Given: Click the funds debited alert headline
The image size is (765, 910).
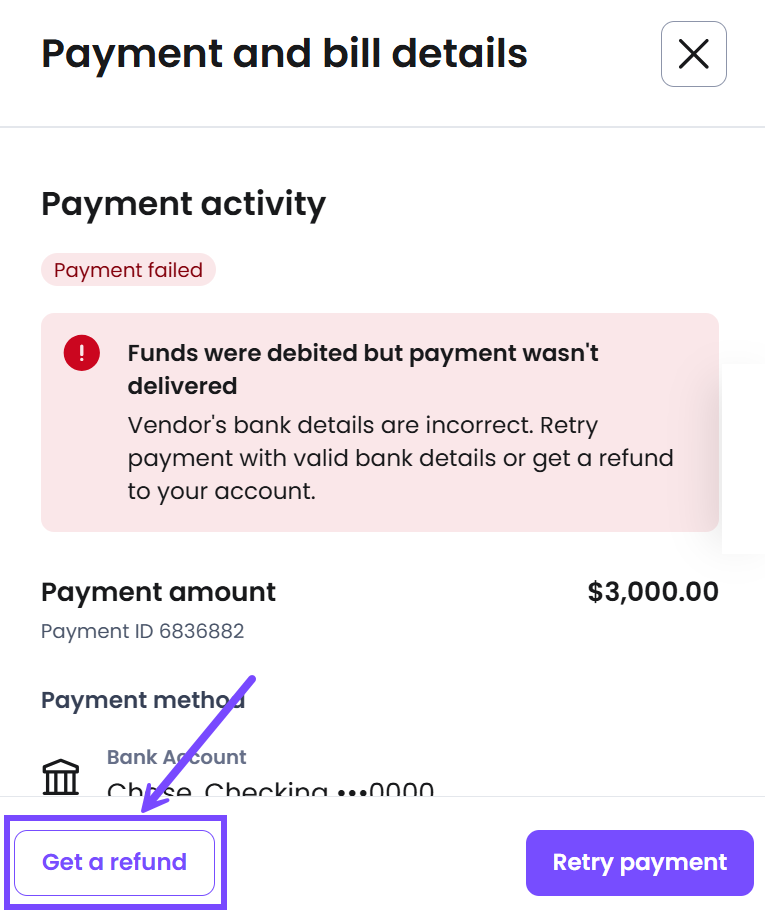Looking at the screenshot, I should tap(362, 368).
